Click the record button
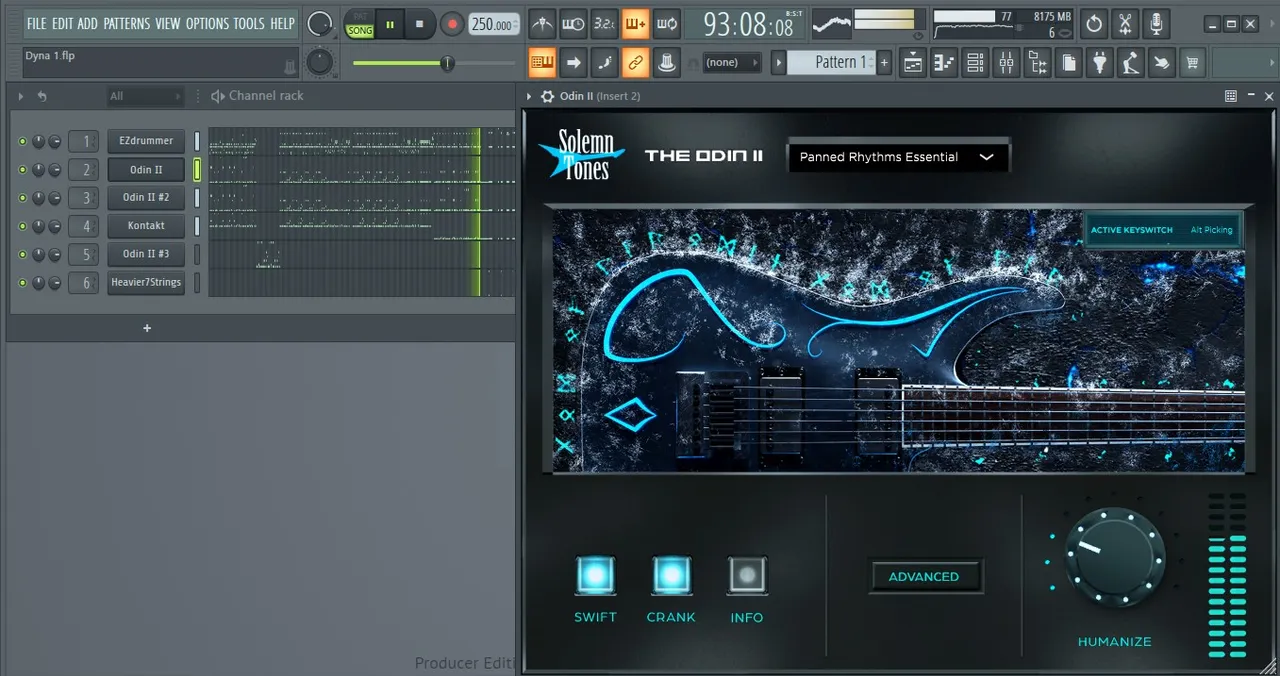The height and width of the screenshot is (676, 1280). [x=452, y=24]
